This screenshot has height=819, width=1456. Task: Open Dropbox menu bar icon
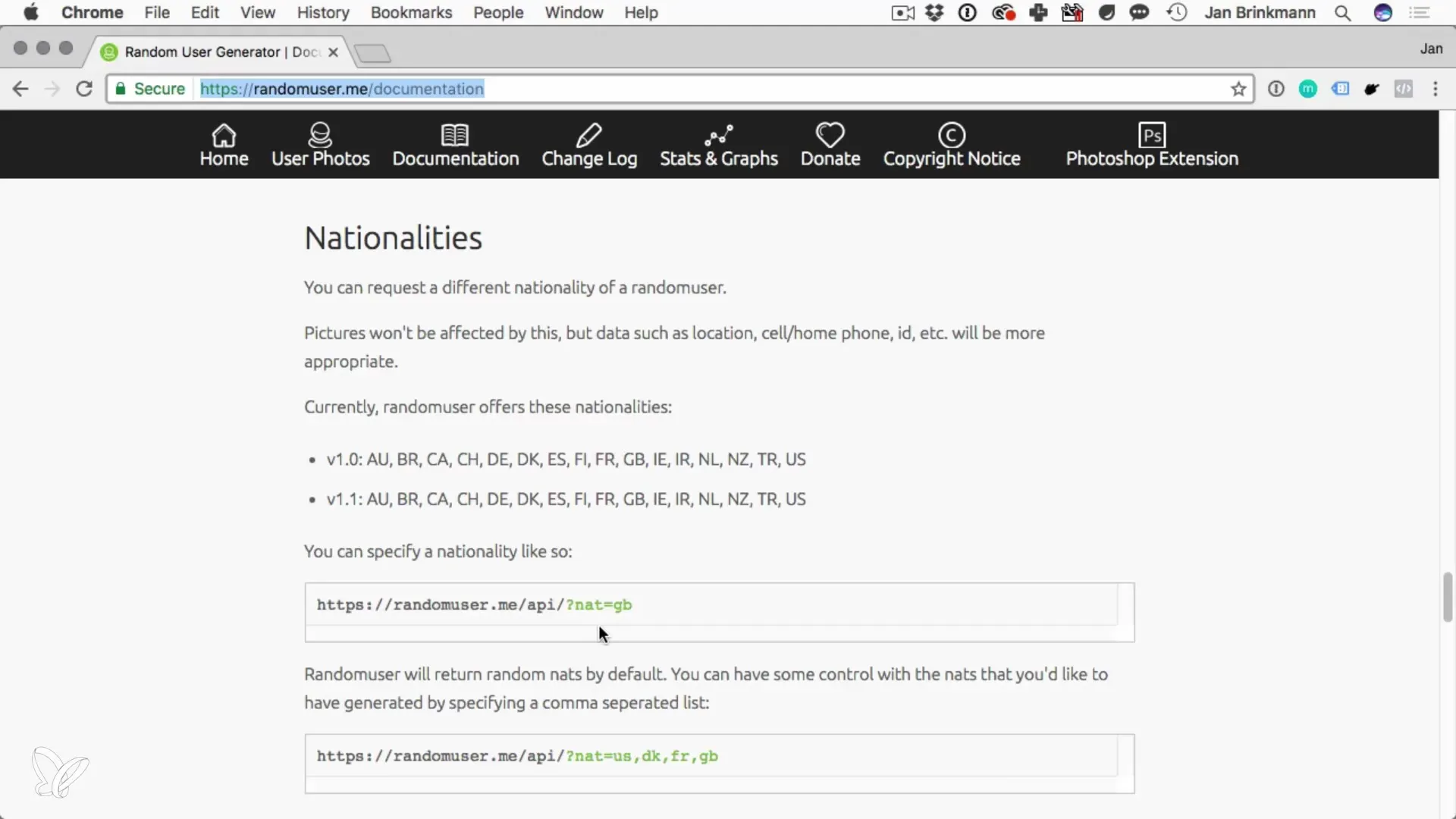pyautogui.click(x=934, y=12)
